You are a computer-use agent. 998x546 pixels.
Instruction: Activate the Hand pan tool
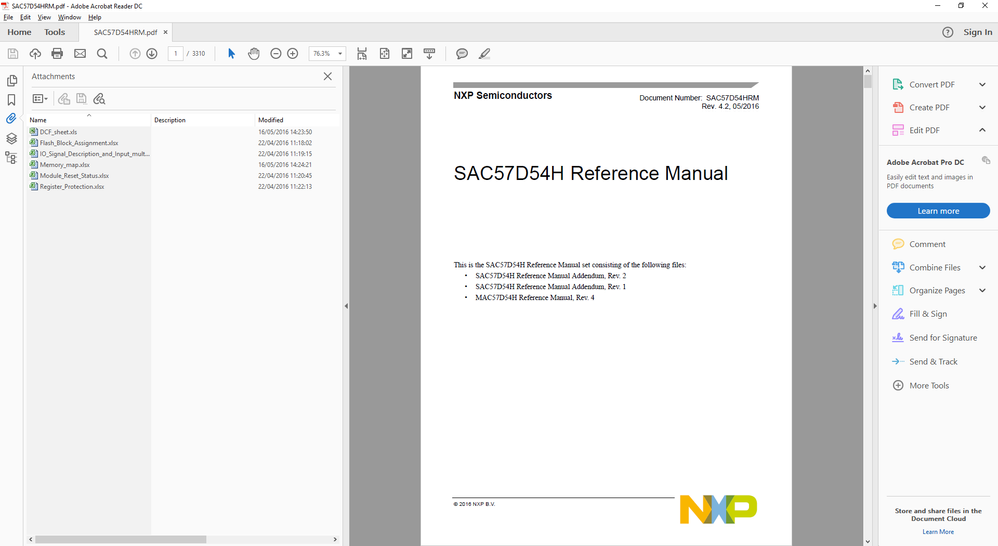253,54
